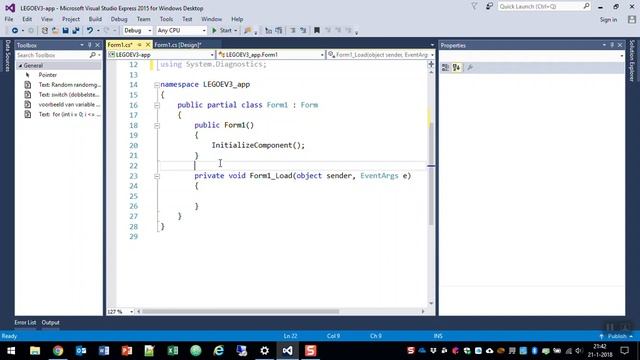
Task: Close the Form1.cs tab
Action: pyautogui.click(x=148, y=45)
